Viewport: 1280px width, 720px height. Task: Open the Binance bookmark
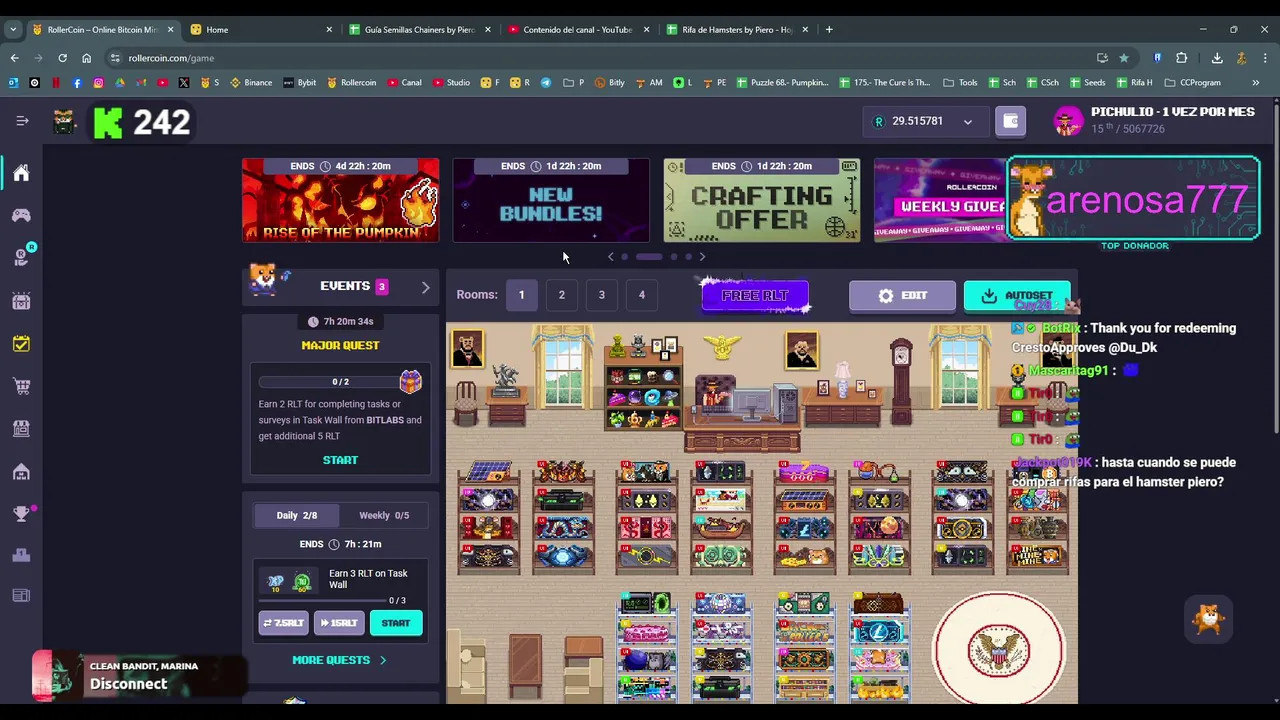pos(251,83)
